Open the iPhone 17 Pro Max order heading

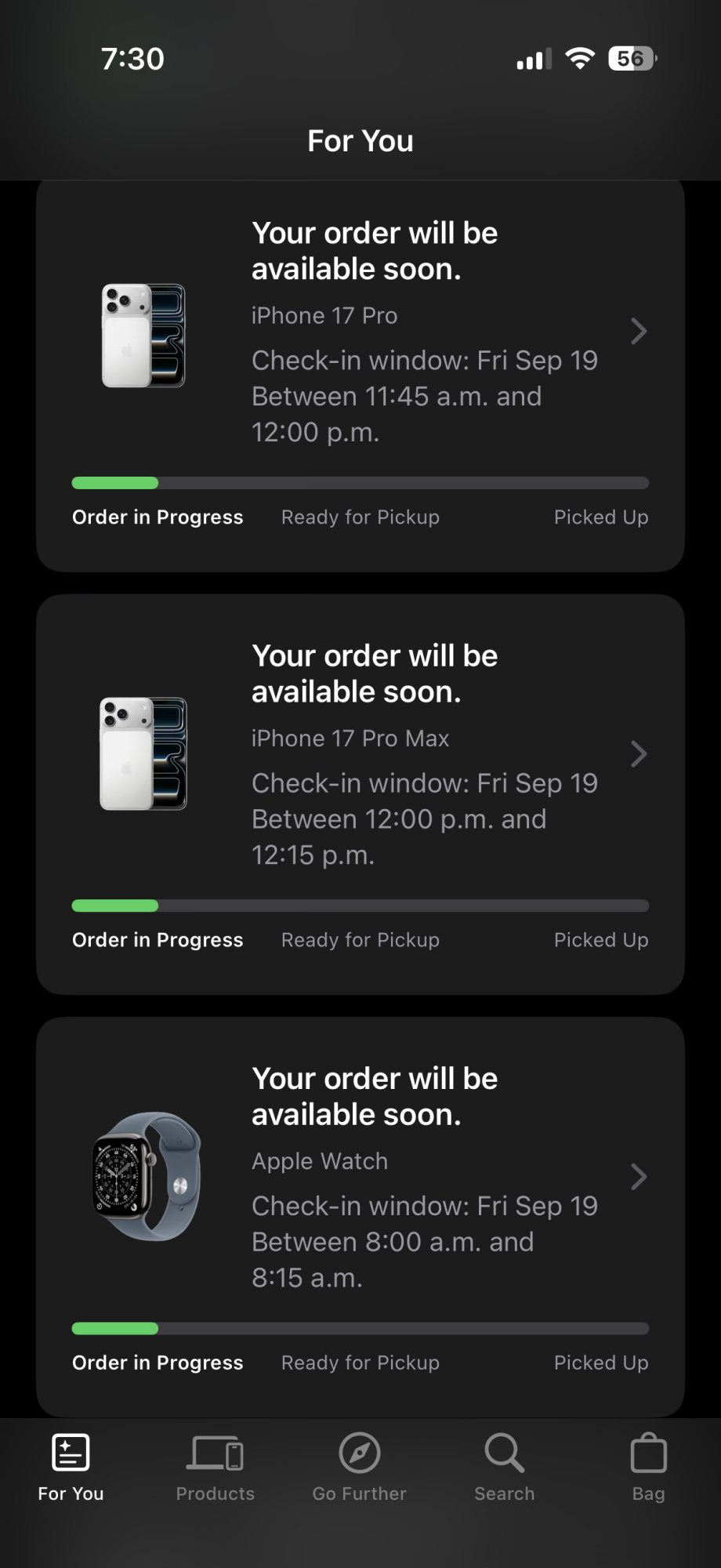[375, 673]
